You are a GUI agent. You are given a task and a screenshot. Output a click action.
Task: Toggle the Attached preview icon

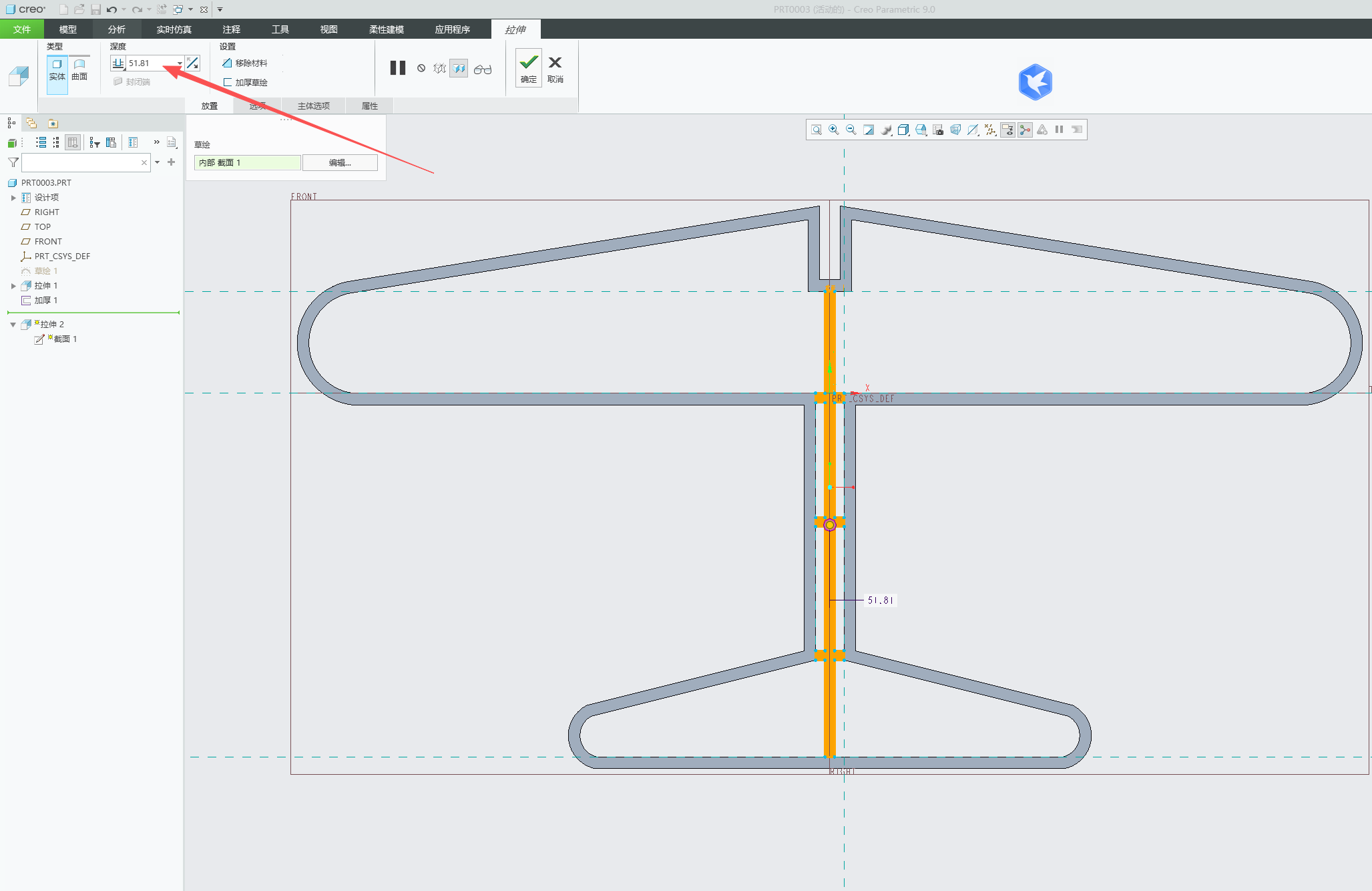(459, 68)
